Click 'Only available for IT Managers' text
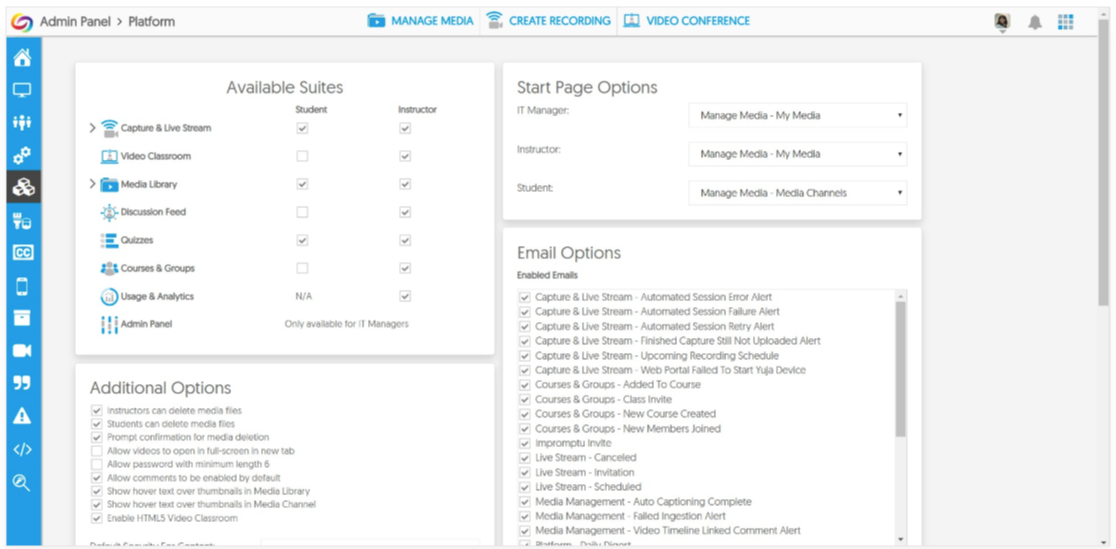The width and height of the screenshot is (1116, 549). click(x=347, y=324)
